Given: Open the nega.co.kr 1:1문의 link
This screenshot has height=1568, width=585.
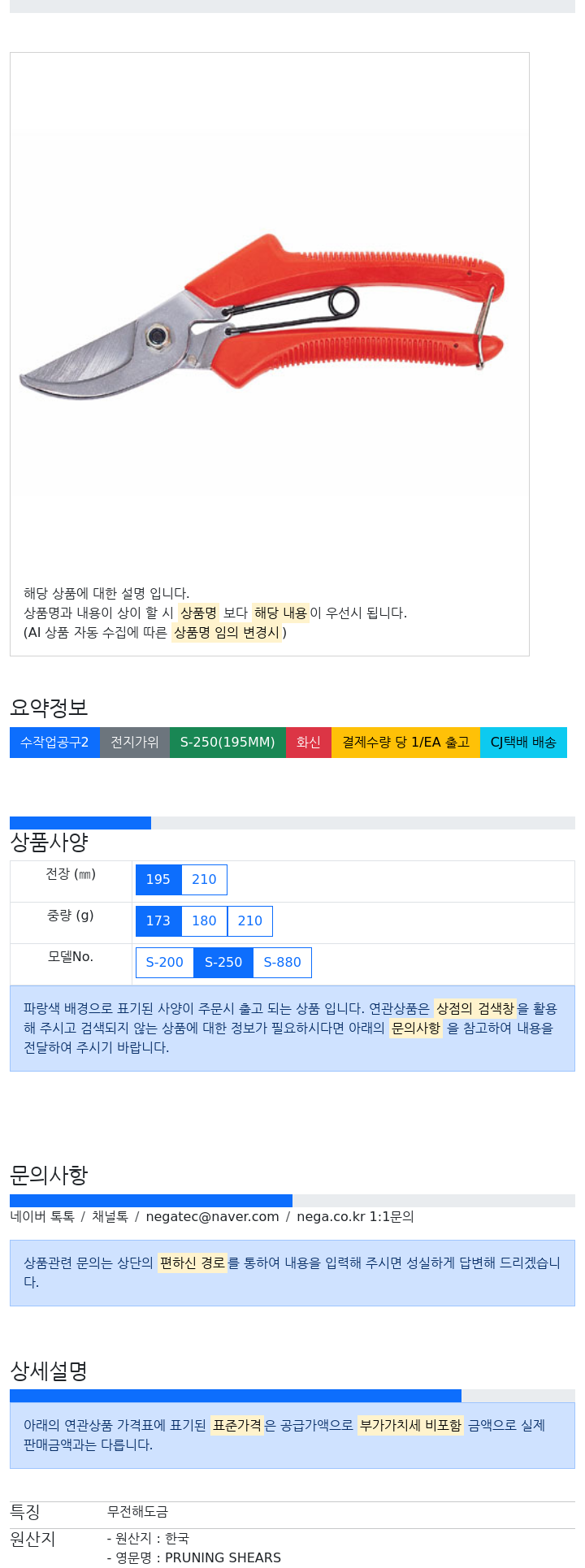Looking at the screenshot, I should (355, 1217).
